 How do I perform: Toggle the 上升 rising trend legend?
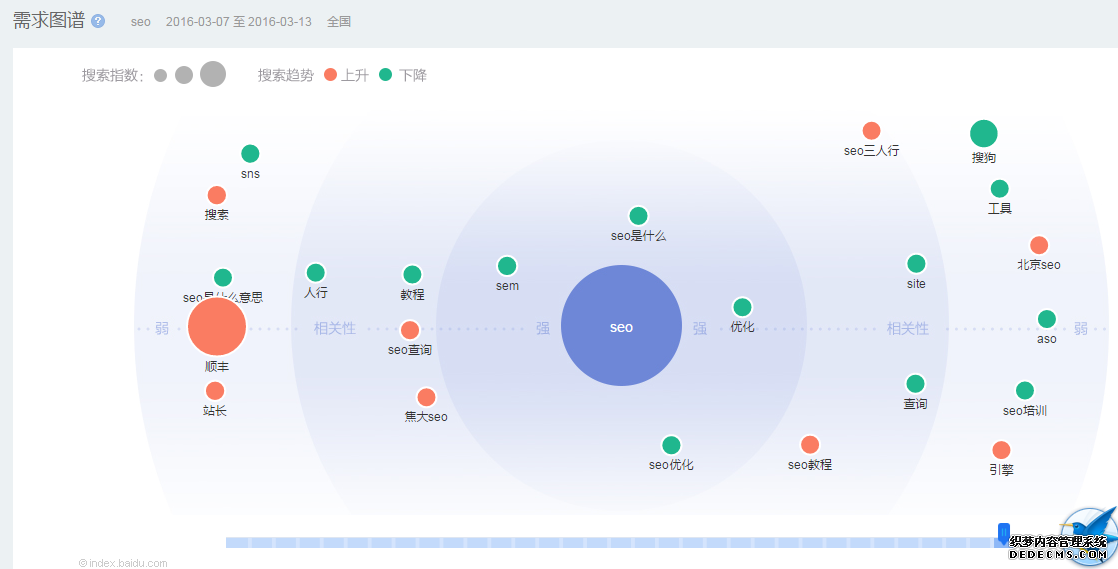tap(346, 75)
